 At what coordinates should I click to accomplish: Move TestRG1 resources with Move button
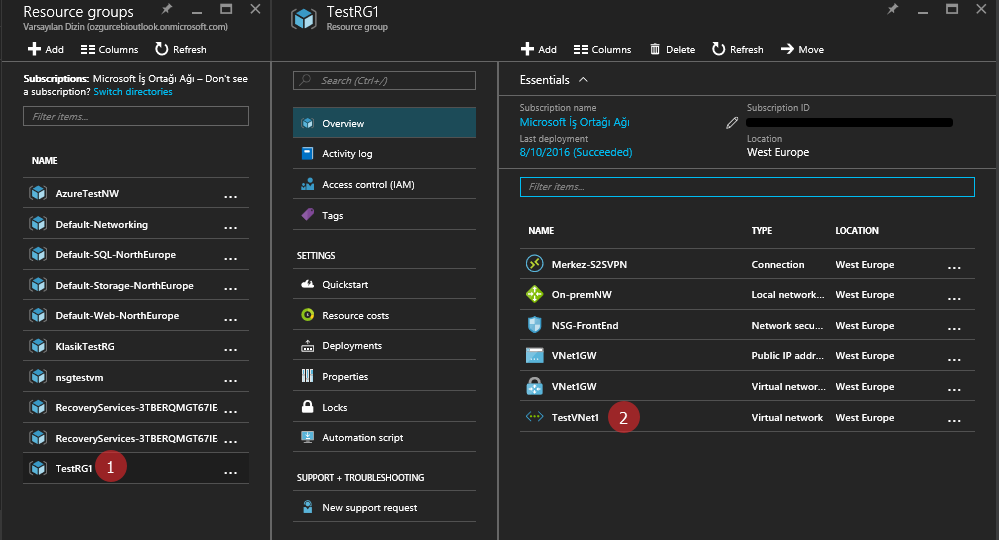coord(802,49)
